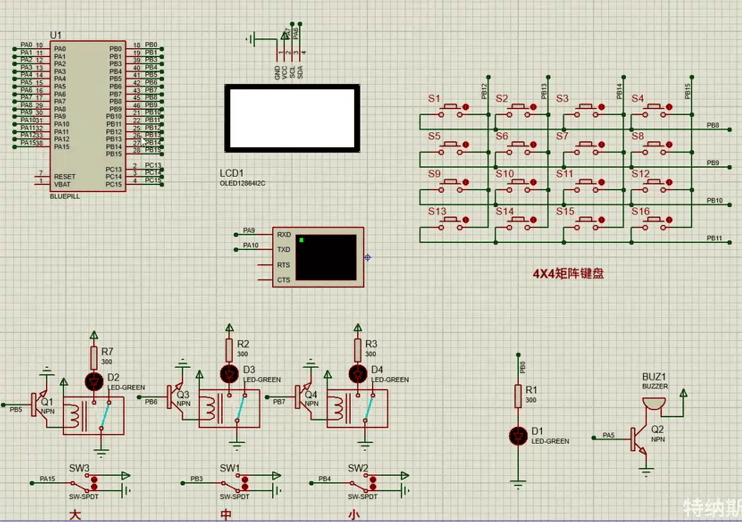Select the virtual terminal black screen
The height and width of the screenshot is (522, 742).
point(328,257)
